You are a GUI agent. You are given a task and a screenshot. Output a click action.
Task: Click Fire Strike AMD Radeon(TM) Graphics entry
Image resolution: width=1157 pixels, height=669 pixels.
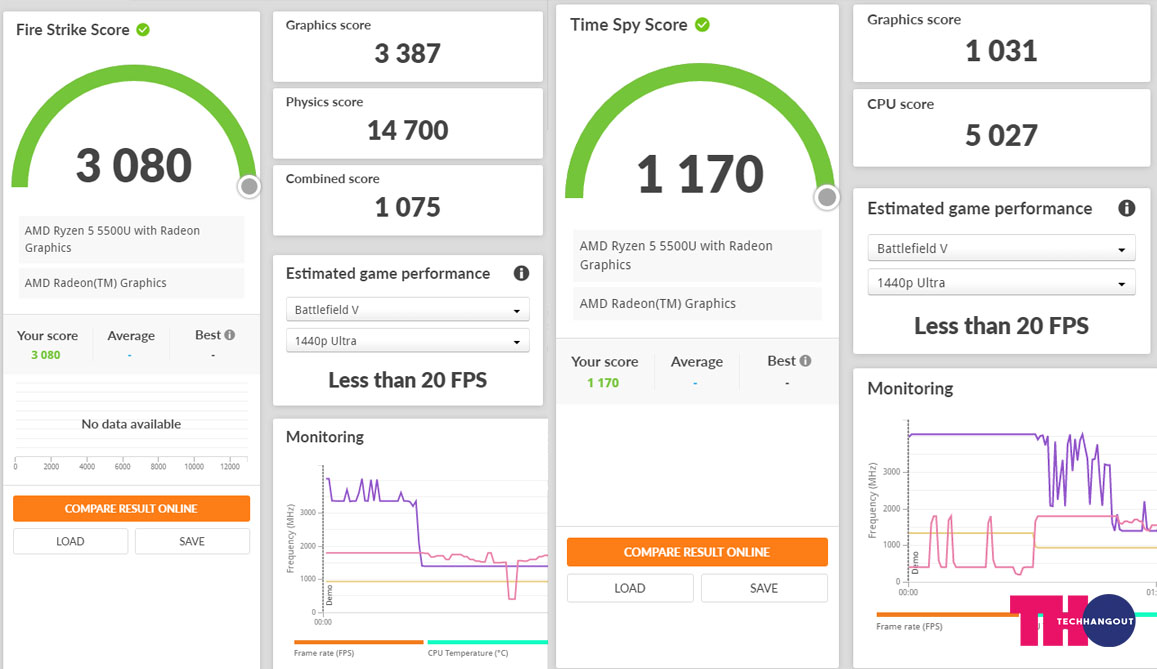click(131, 282)
